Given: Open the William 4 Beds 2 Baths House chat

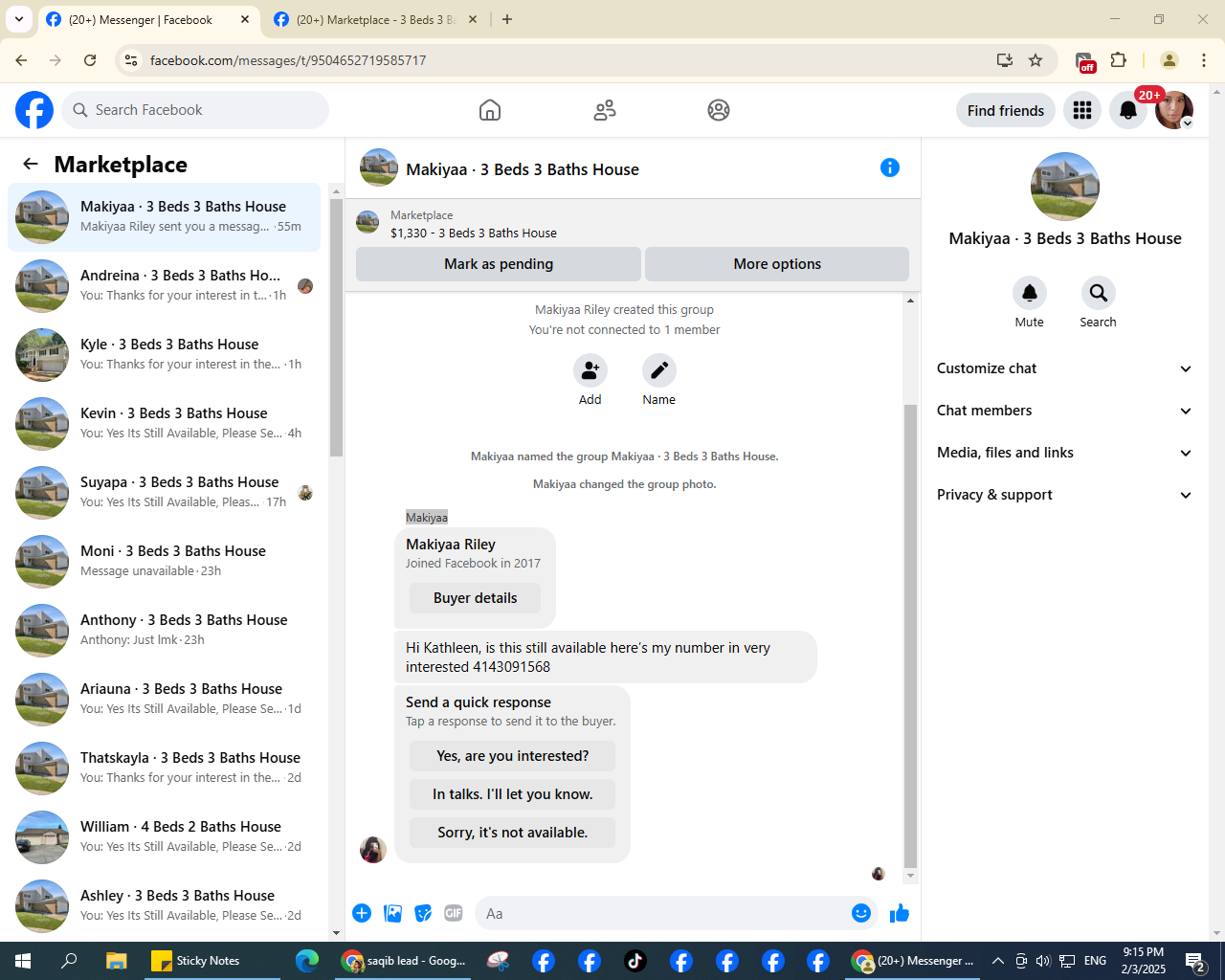Looking at the screenshot, I should [x=165, y=837].
